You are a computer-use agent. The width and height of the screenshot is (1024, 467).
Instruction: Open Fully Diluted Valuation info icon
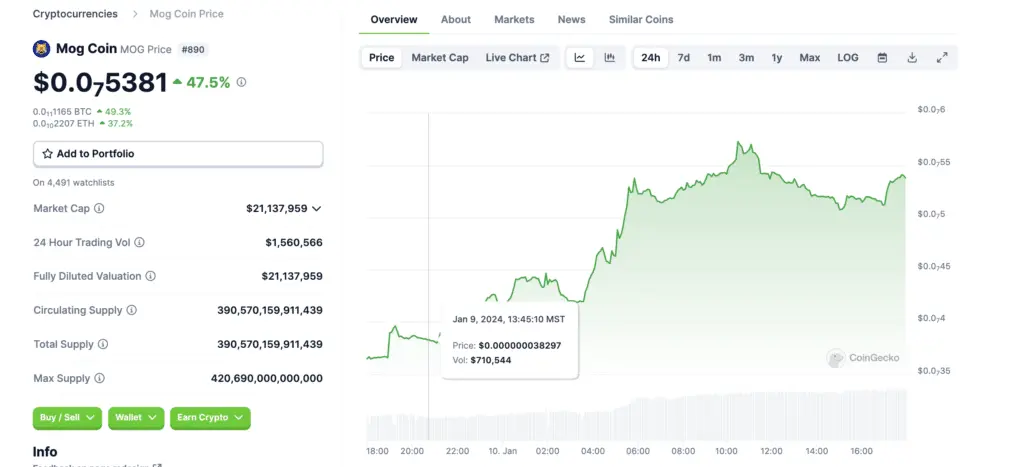point(150,276)
